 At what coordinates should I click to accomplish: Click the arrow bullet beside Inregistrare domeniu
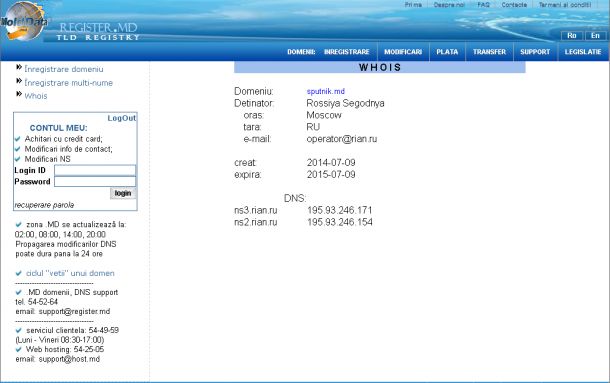click(x=19, y=67)
